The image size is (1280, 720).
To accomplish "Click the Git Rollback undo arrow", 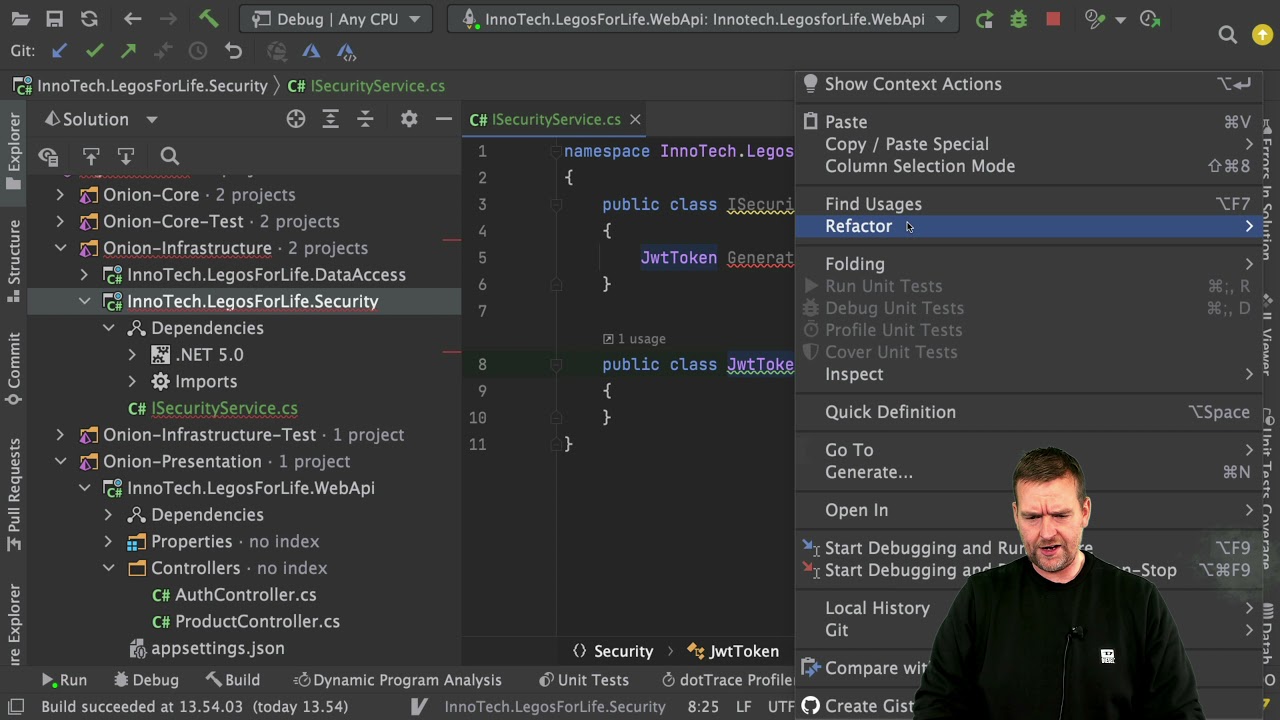I will [233, 51].
